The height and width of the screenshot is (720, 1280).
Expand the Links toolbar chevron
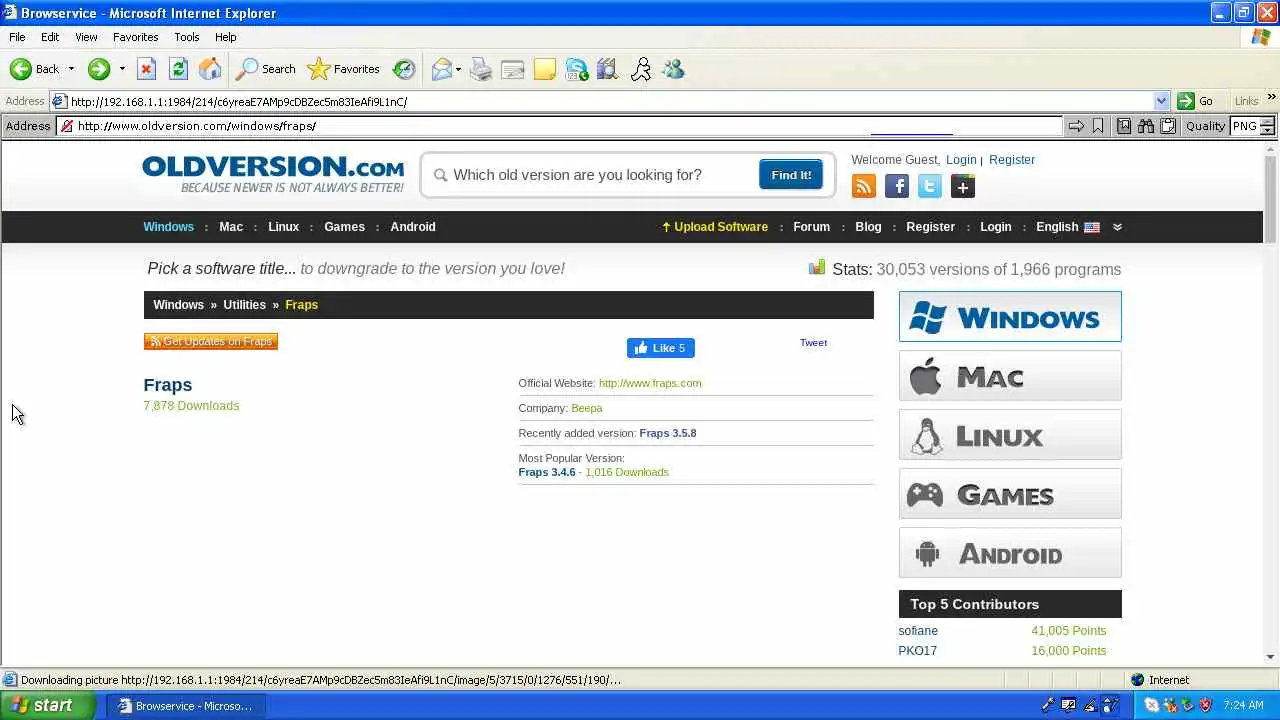1272,98
